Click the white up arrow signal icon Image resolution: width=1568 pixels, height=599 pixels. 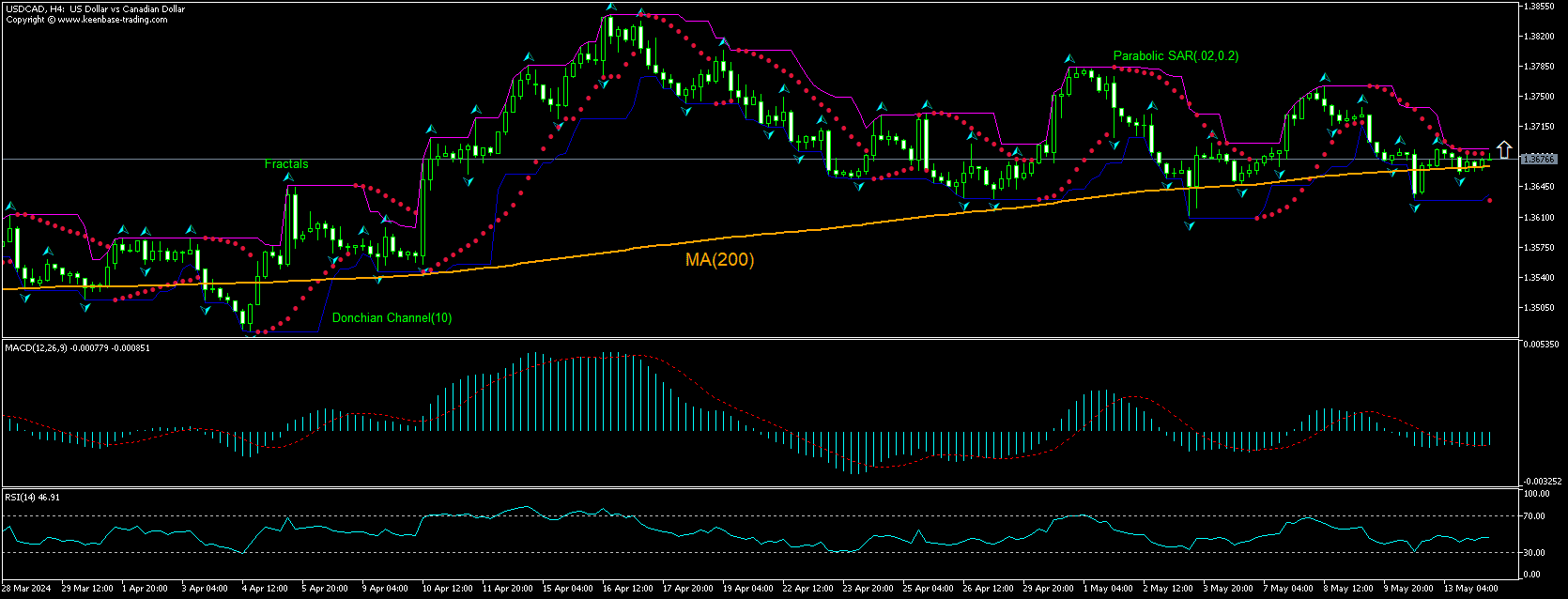(1503, 149)
